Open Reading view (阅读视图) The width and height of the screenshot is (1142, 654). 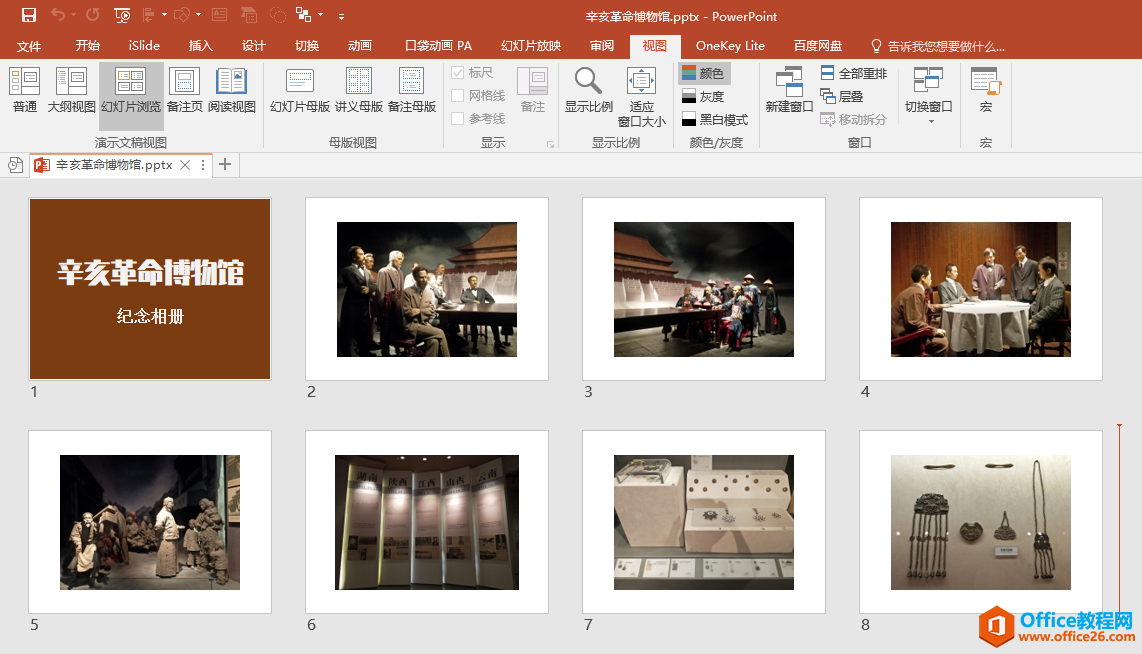click(232, 90)
